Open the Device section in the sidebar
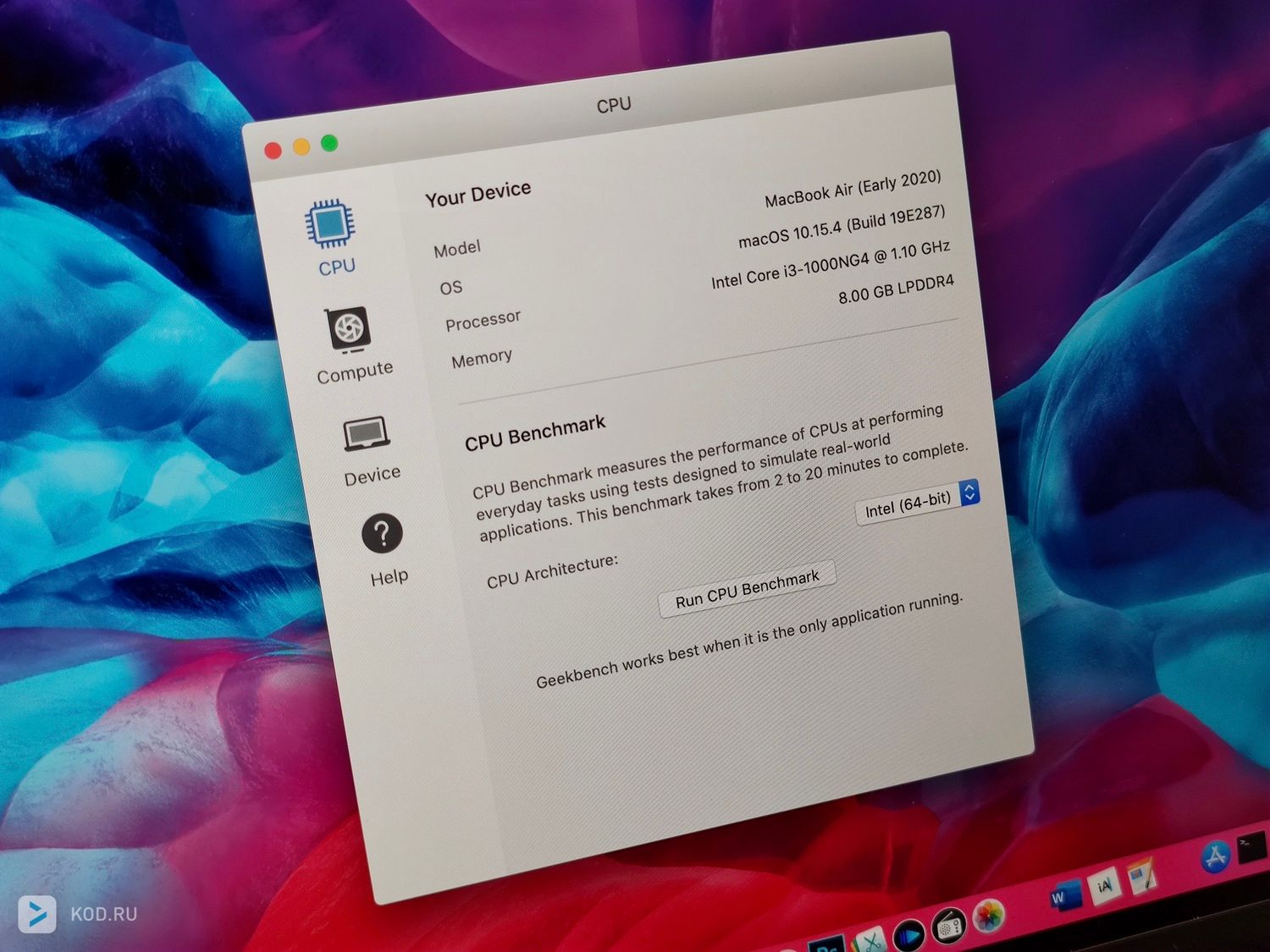 pos(369,451)
